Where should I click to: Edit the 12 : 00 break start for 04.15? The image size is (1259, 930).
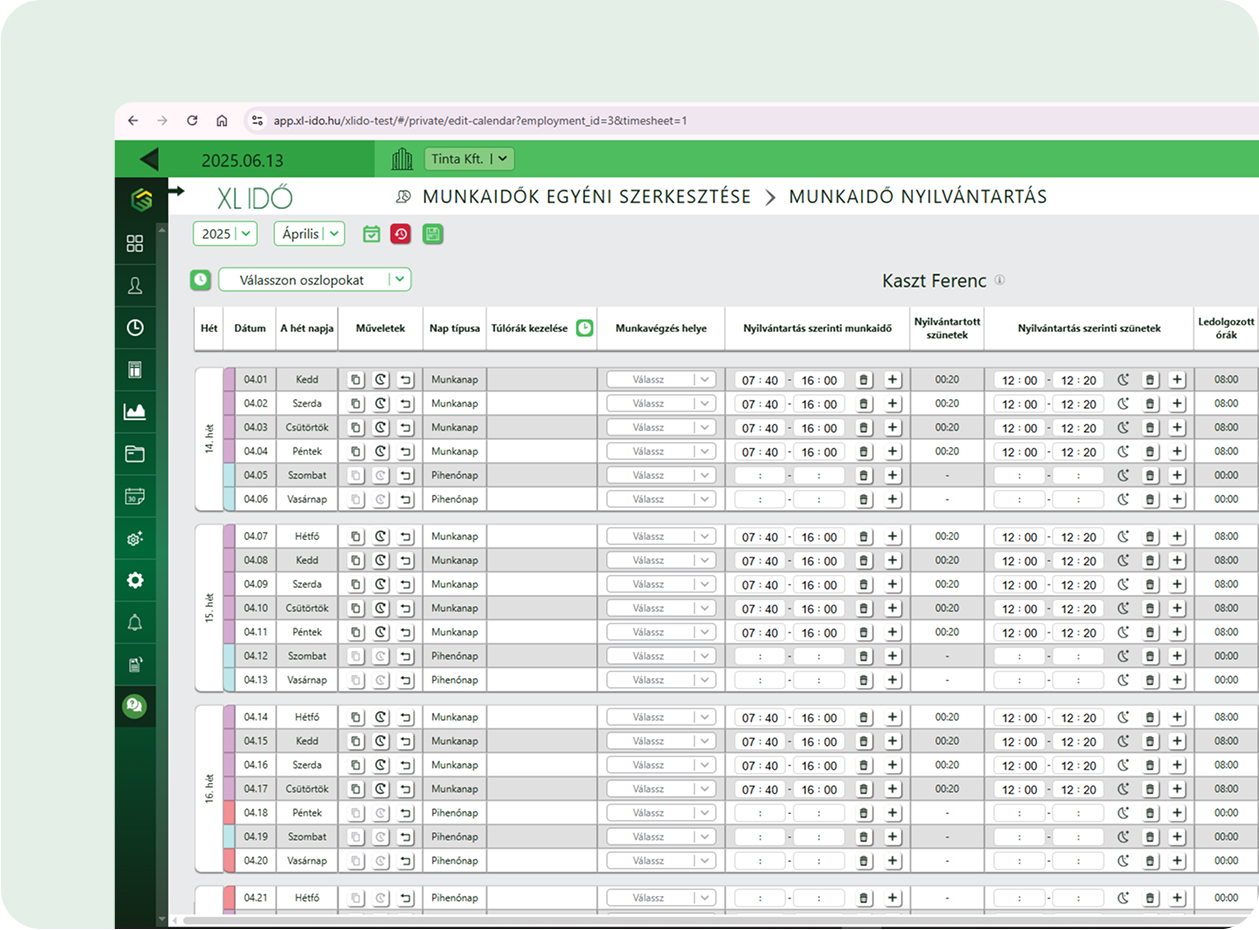[1019, 742]
